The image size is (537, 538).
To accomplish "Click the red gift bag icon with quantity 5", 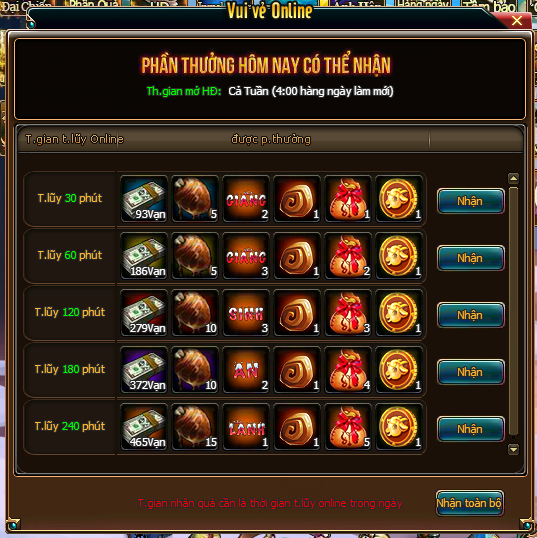I will (x=348, y=427).
